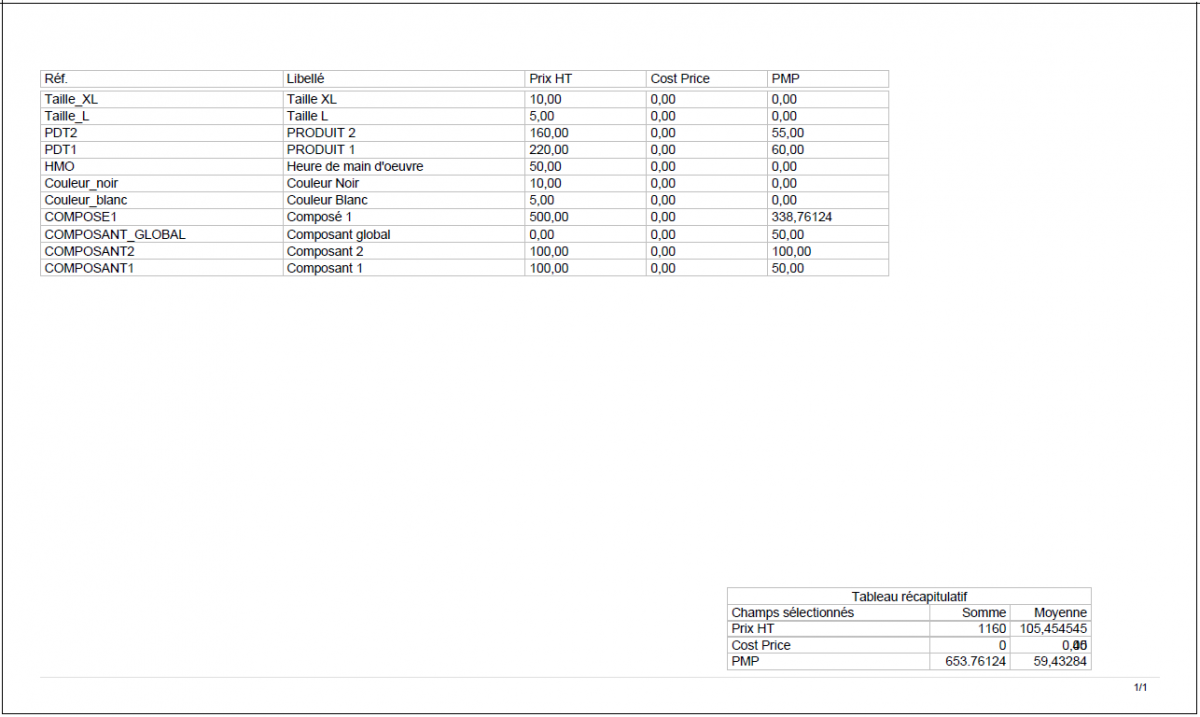Screen dimensions: 1200x717
Task: Select the Somme column header
Action: pyautogui.click(x=983, y=613)
